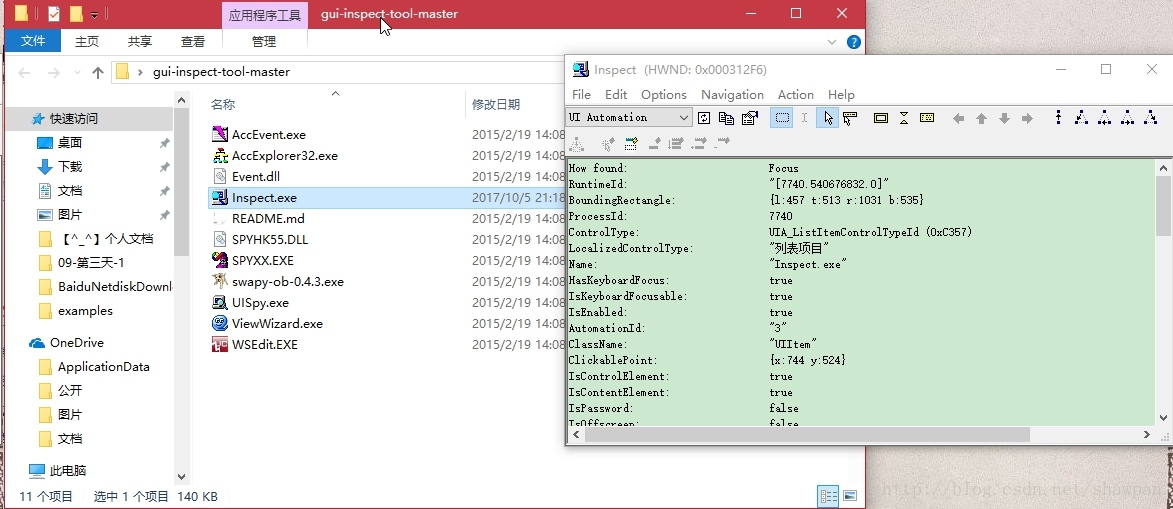
Task: Open 下载 in the navigation pane
Action: point(70,166)
